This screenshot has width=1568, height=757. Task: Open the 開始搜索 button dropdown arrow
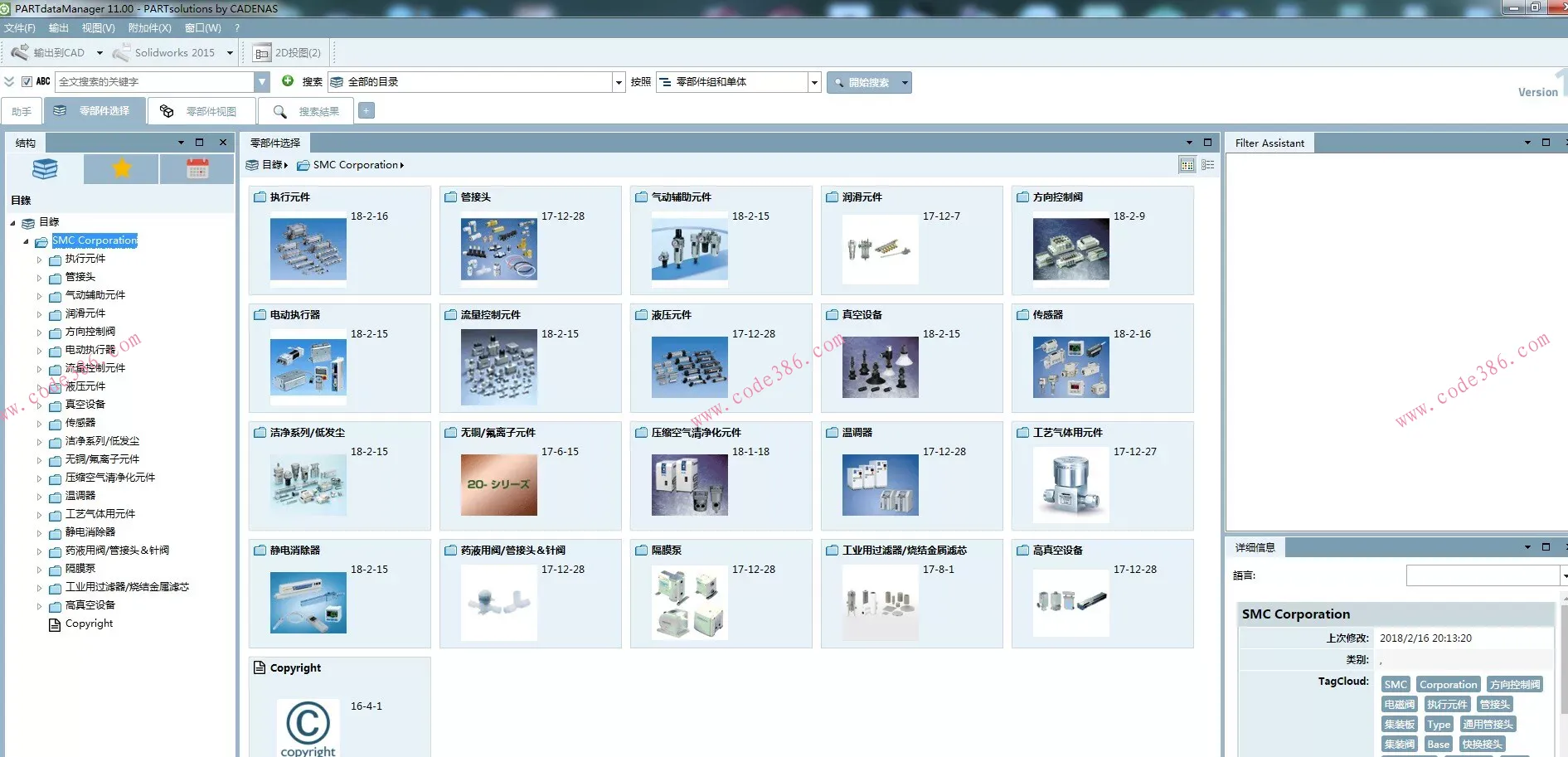(905, 82)
